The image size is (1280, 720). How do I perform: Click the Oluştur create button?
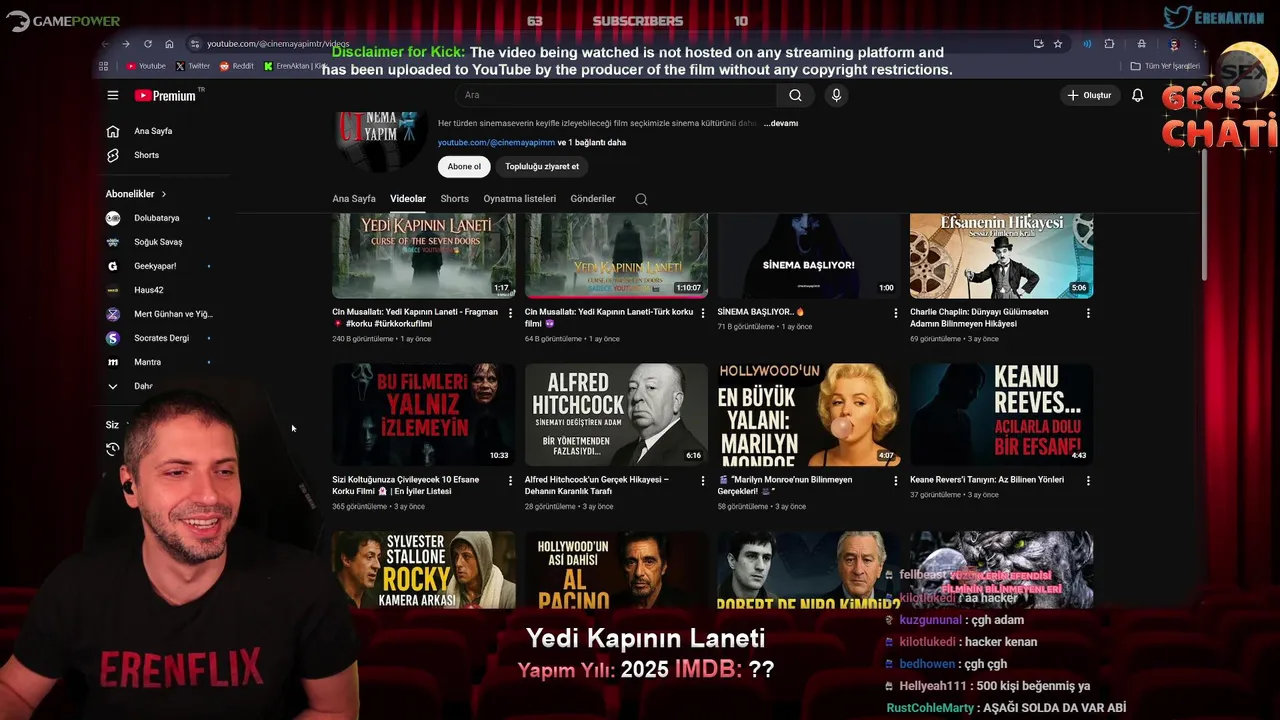click(x=1089, y=95)
